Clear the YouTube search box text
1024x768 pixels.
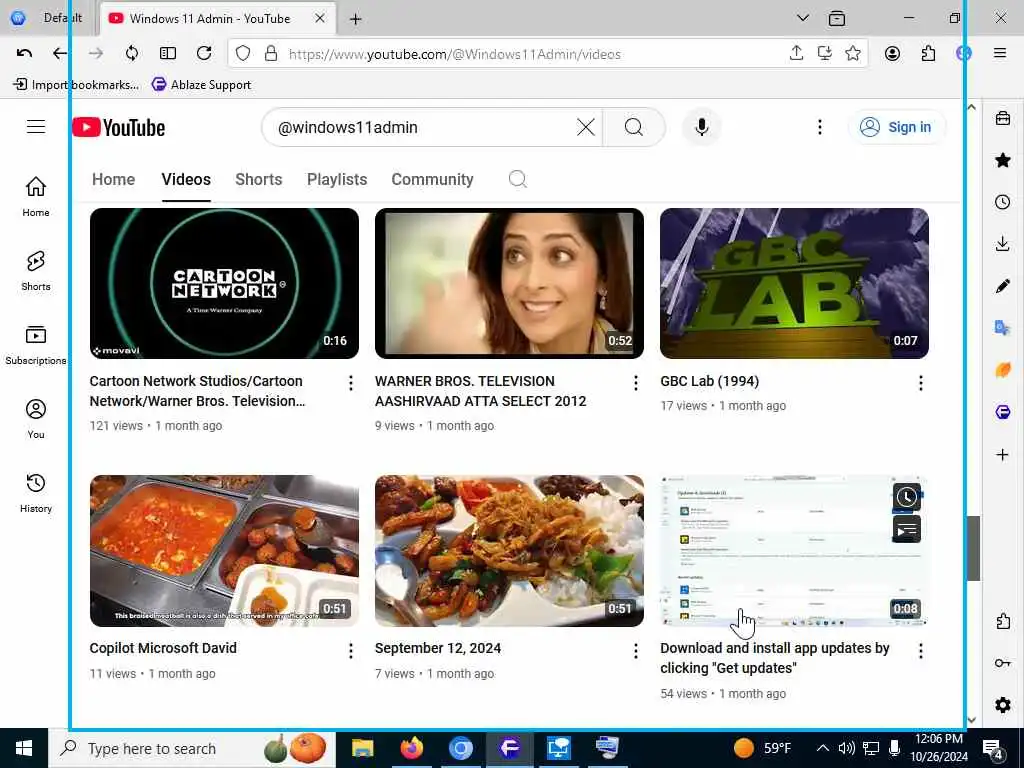[x=586, y=127]
